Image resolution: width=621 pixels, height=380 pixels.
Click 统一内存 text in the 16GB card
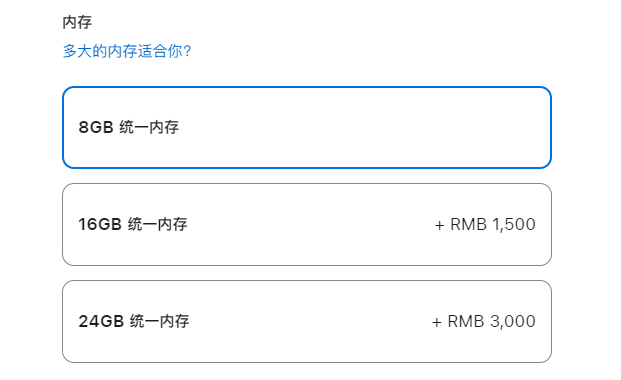tap(157, 224)
